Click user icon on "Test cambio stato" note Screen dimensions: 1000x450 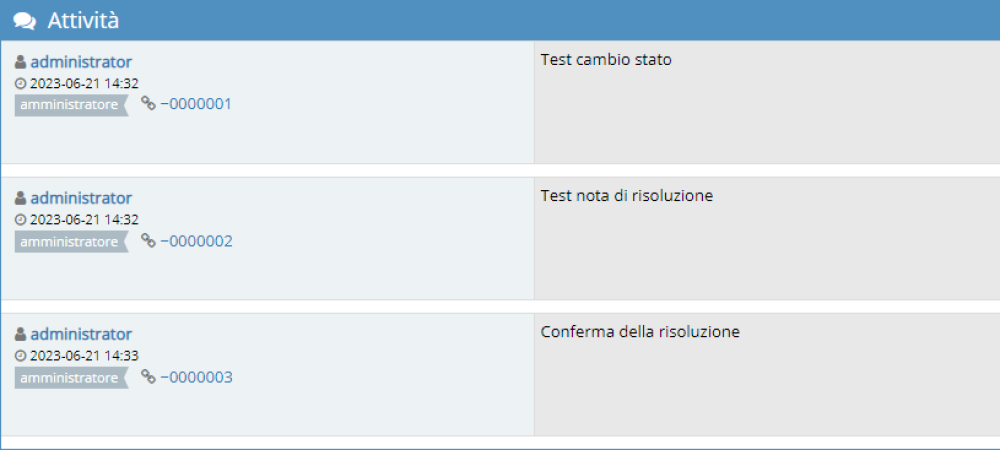click(21, 62)
